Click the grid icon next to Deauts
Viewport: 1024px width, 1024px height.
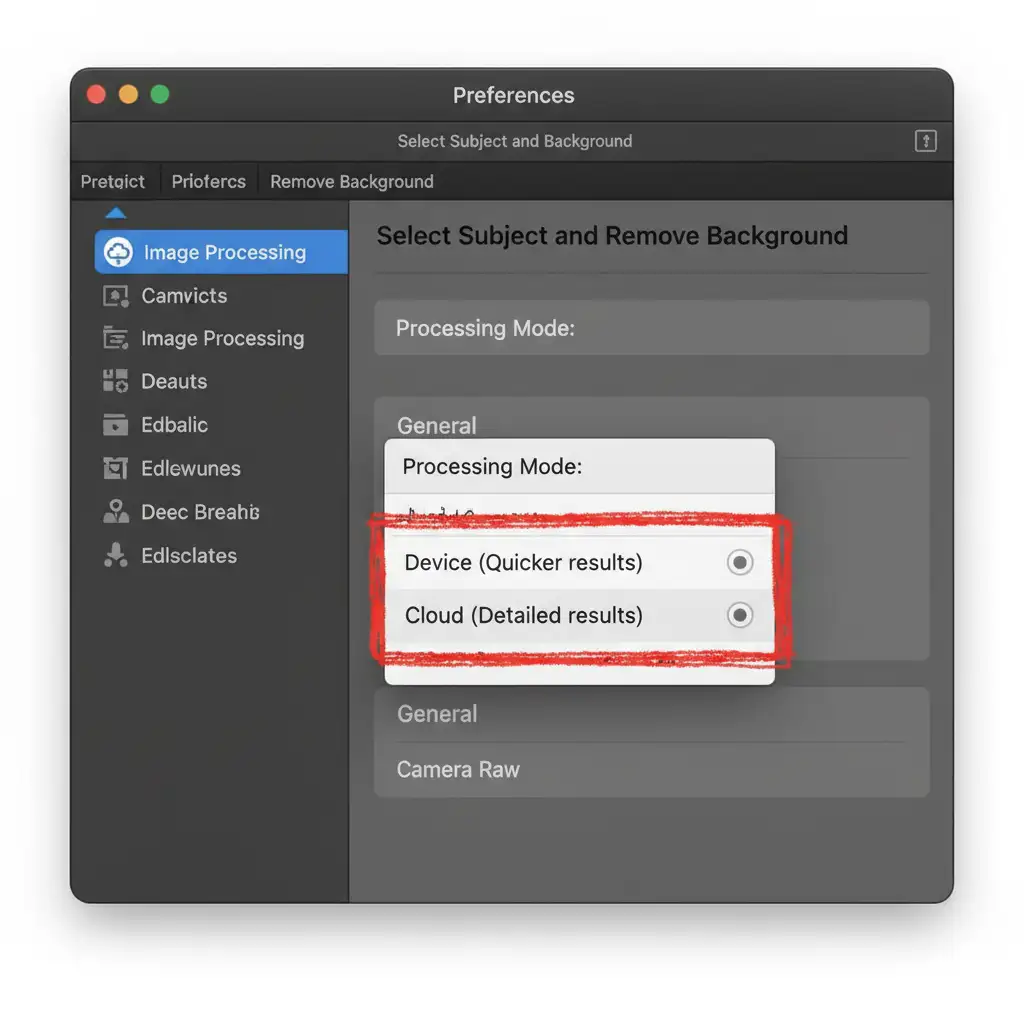(116, 381)
